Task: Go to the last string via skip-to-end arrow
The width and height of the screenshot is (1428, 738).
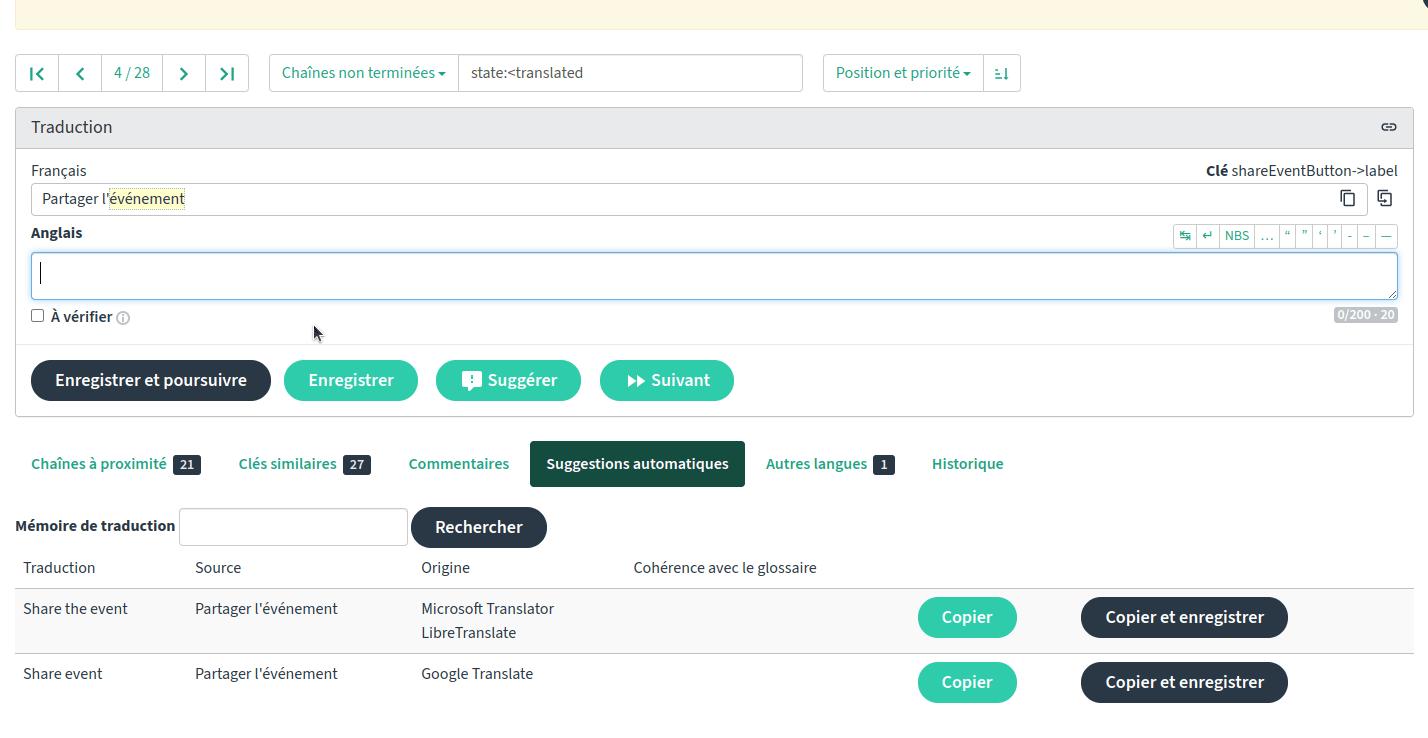Action: click(x=227, y=73)
